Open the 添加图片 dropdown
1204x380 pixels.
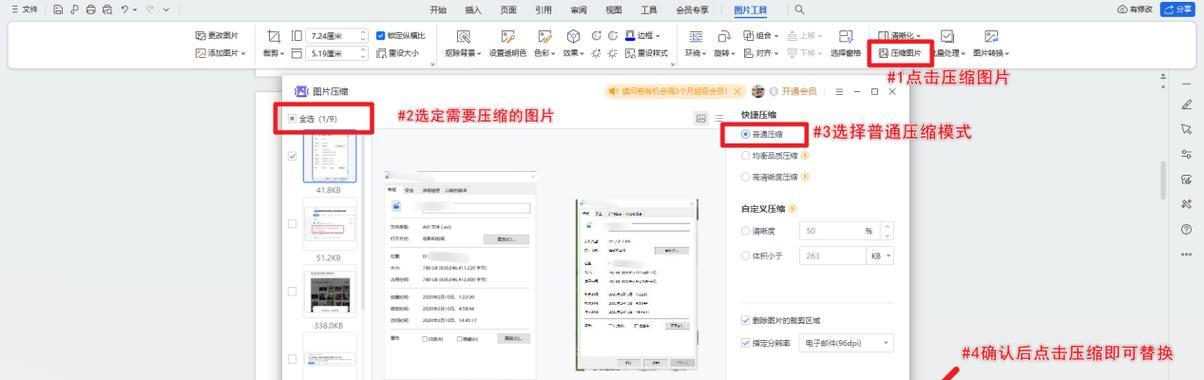tap(220, 53)
